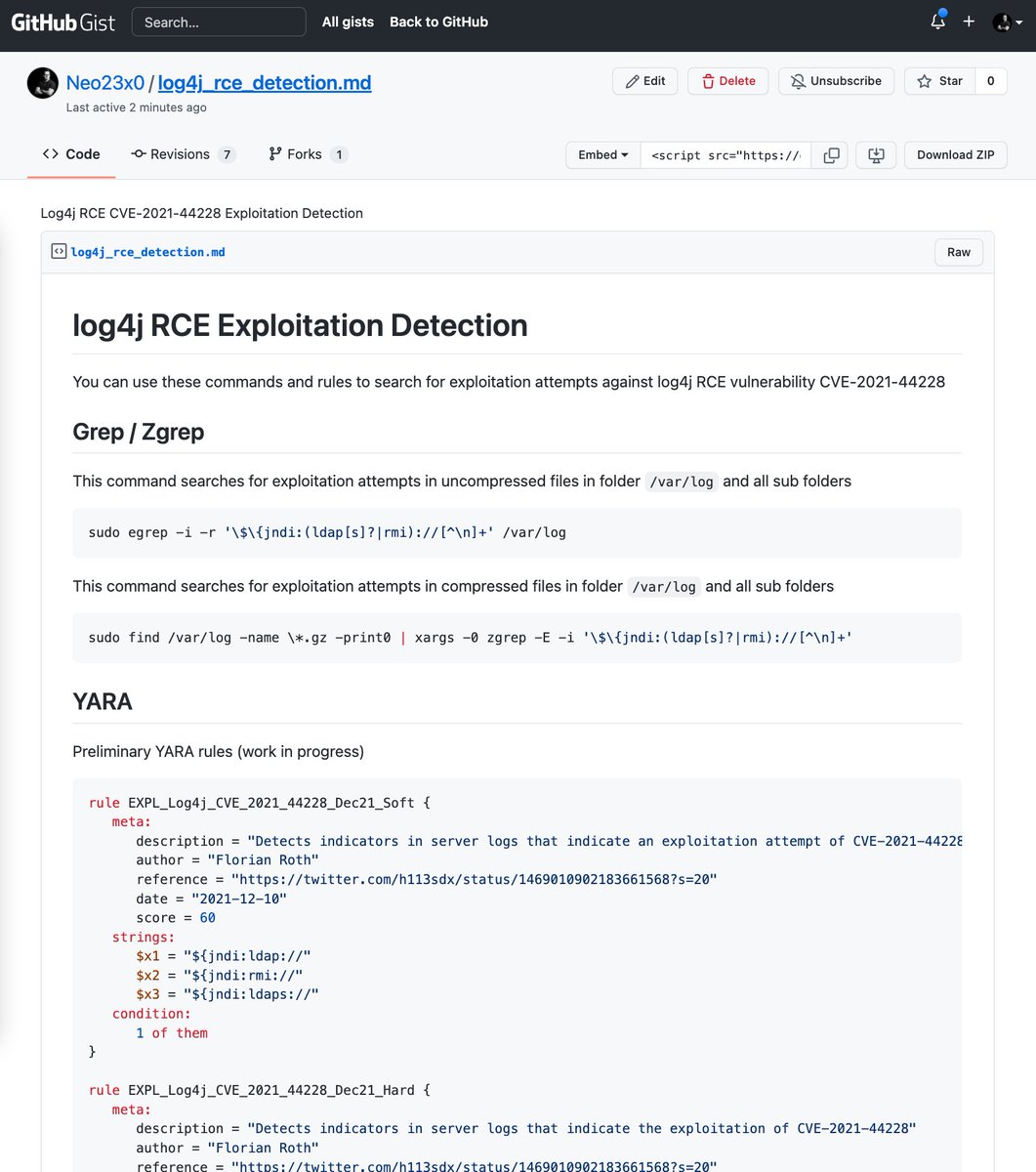Click the Revisions count badge 7
The image size is (1036, 1172).
[x=227, y=154]
